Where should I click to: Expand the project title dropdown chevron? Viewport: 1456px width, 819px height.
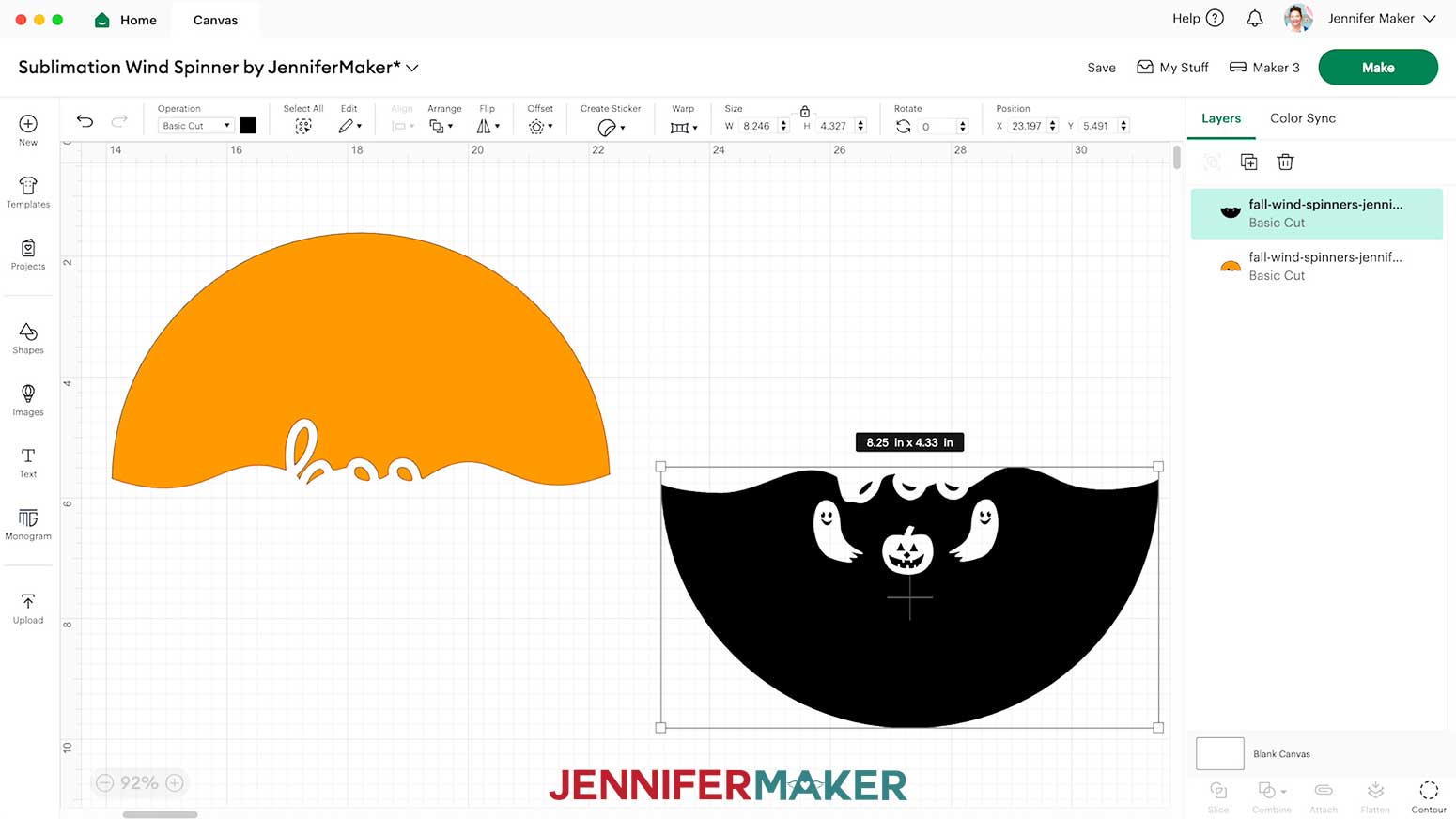(412, 69)
